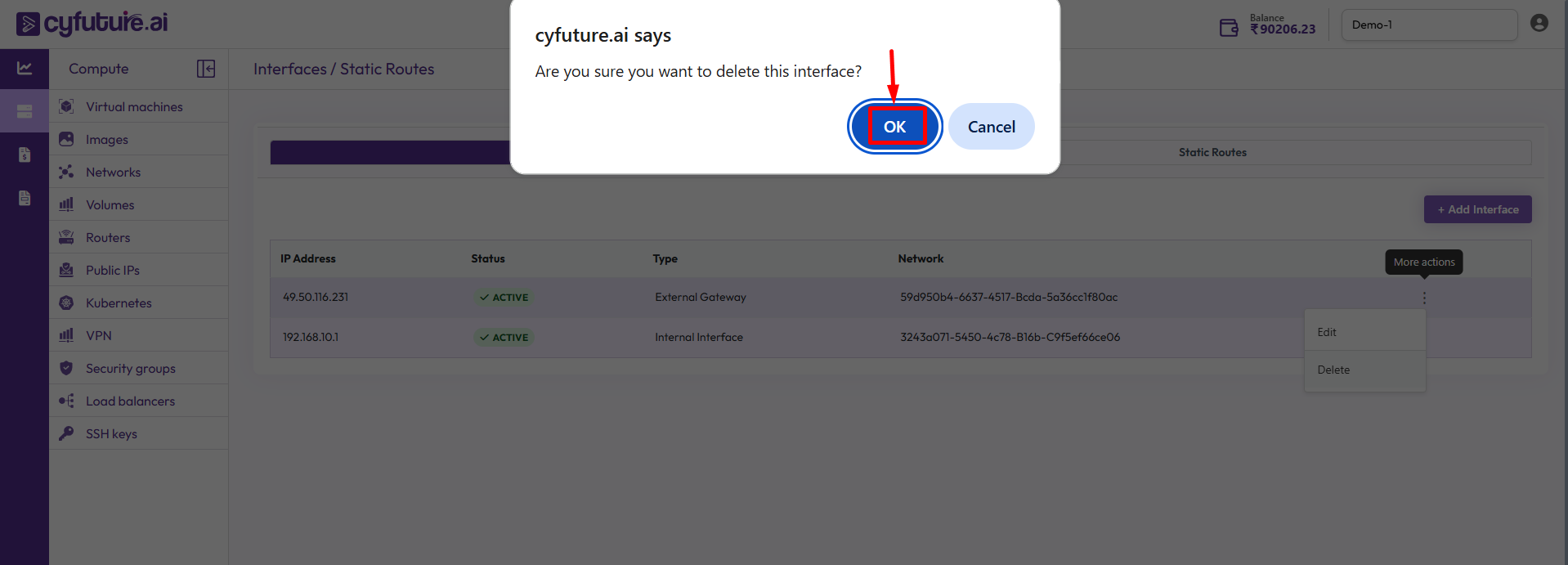Open more actions for 49.50.116.231 row

tap(1424, 298)
